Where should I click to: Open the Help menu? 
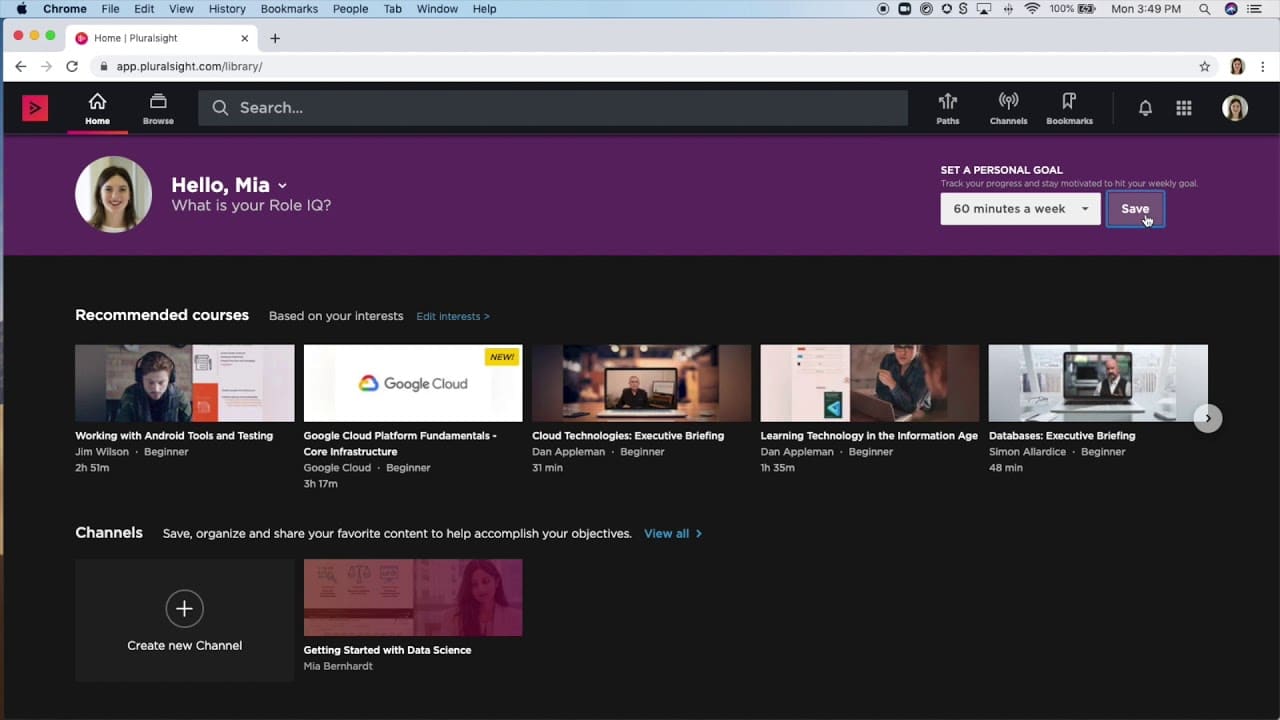click(x=484, y=9)
